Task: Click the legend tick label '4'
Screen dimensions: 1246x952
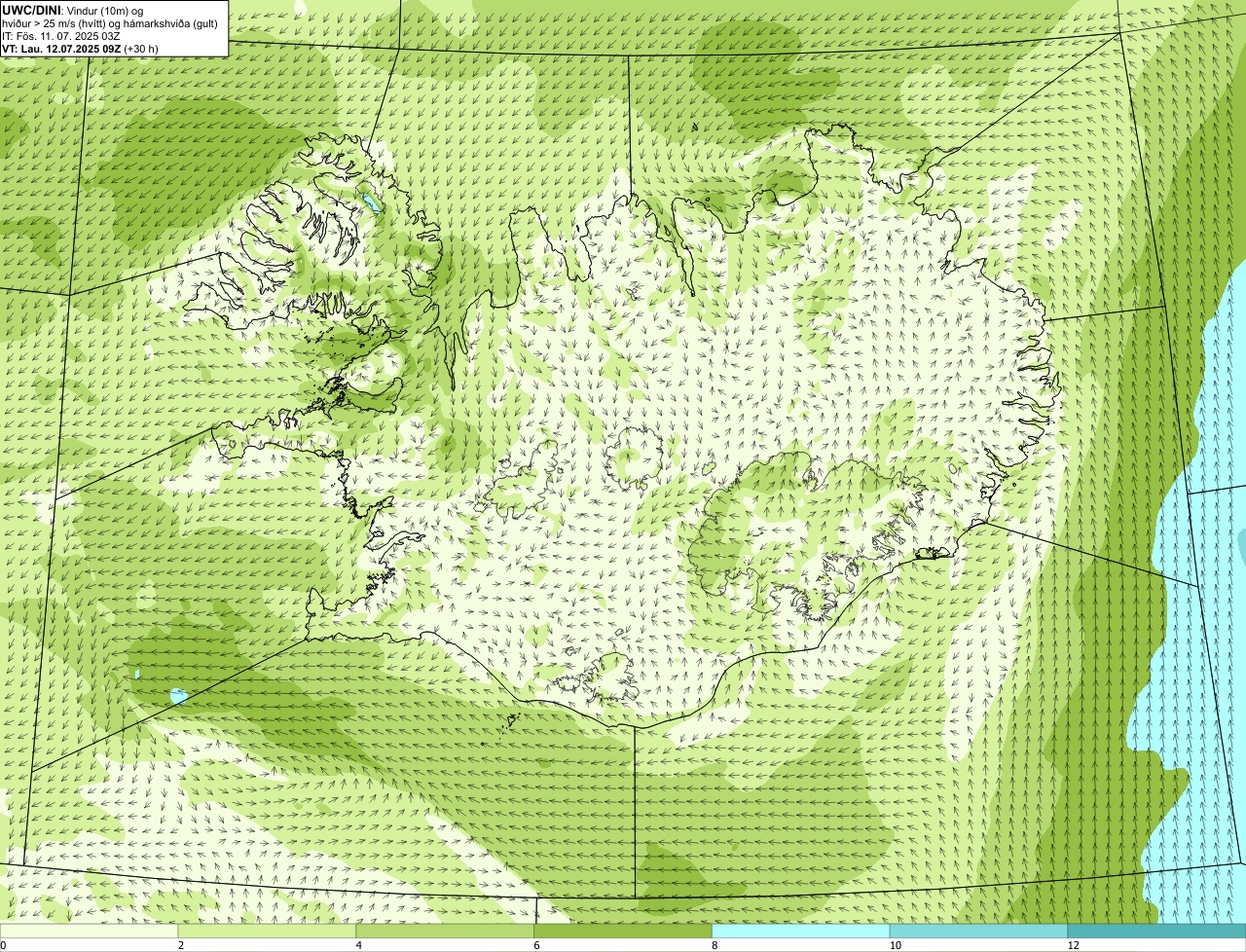Action: tap(359, 945)
